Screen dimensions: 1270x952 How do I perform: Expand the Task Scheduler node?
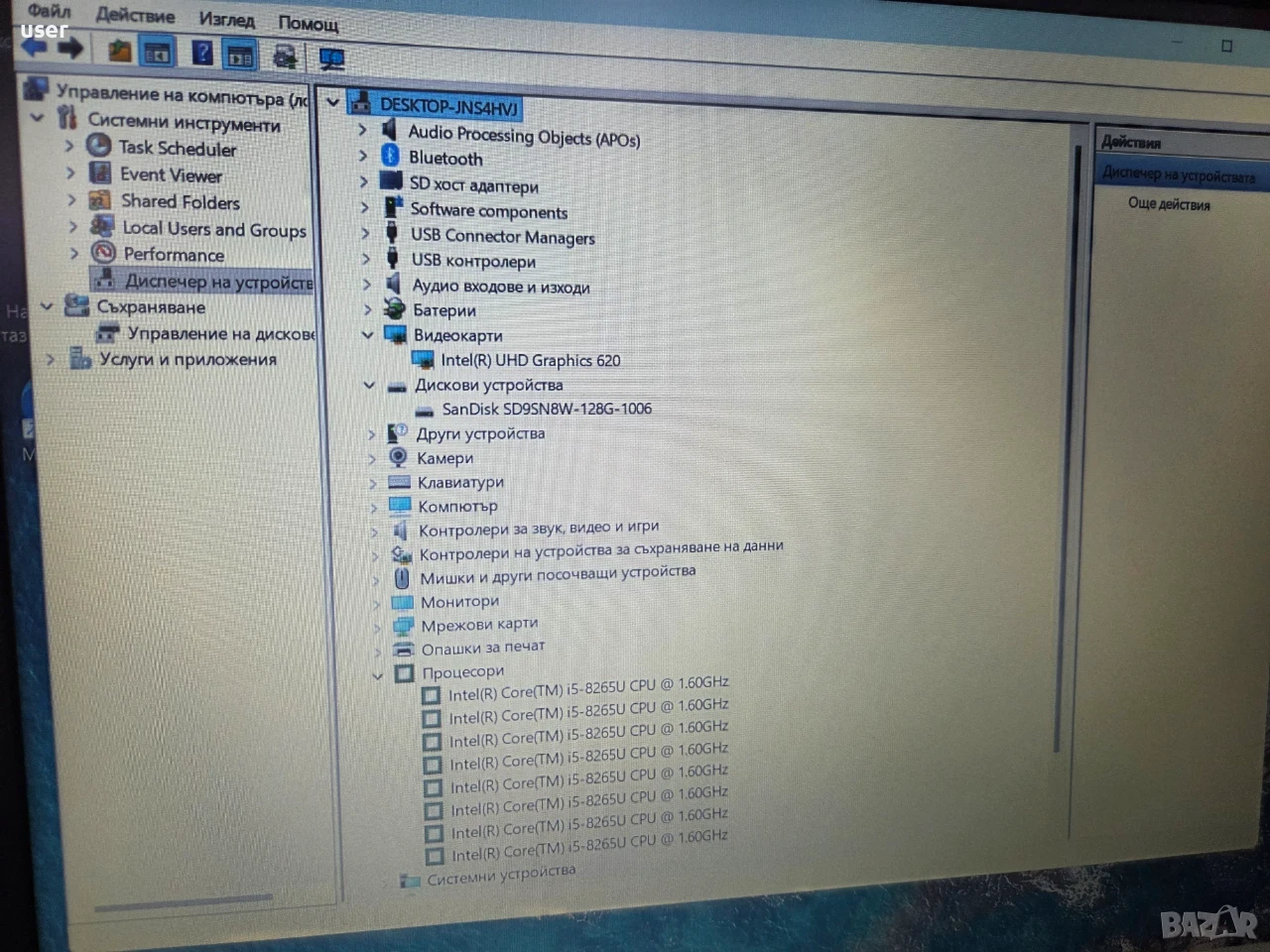69,145
